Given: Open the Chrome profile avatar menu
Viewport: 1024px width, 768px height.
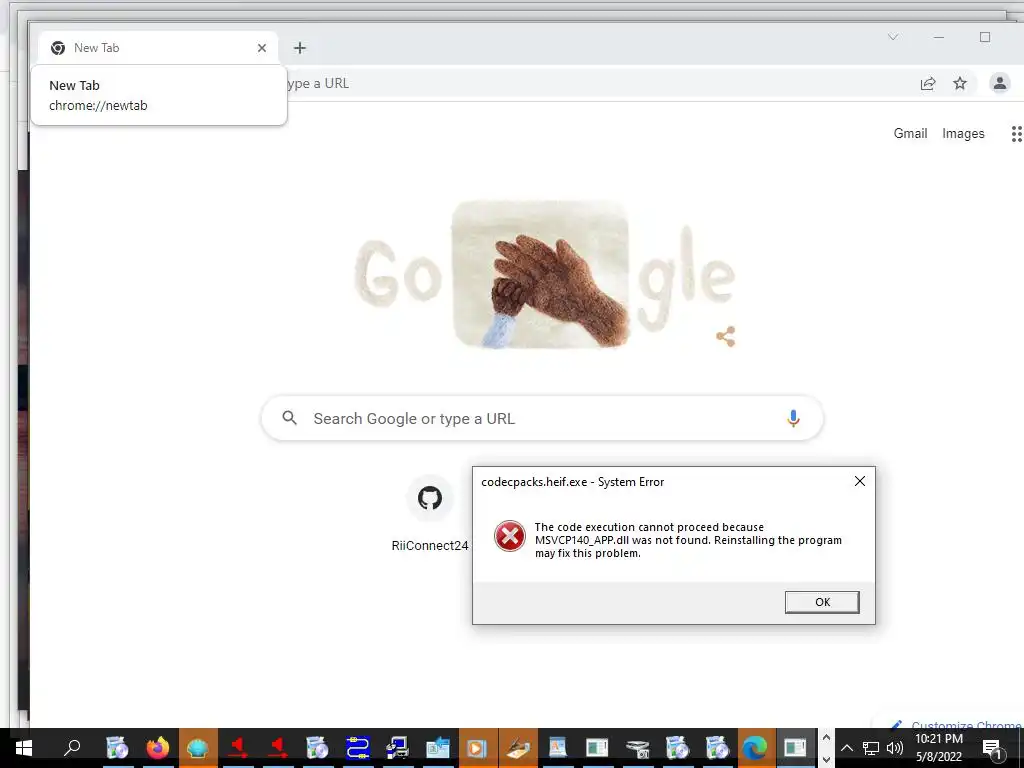Looking at the screenshot, I should pos(999,83).
